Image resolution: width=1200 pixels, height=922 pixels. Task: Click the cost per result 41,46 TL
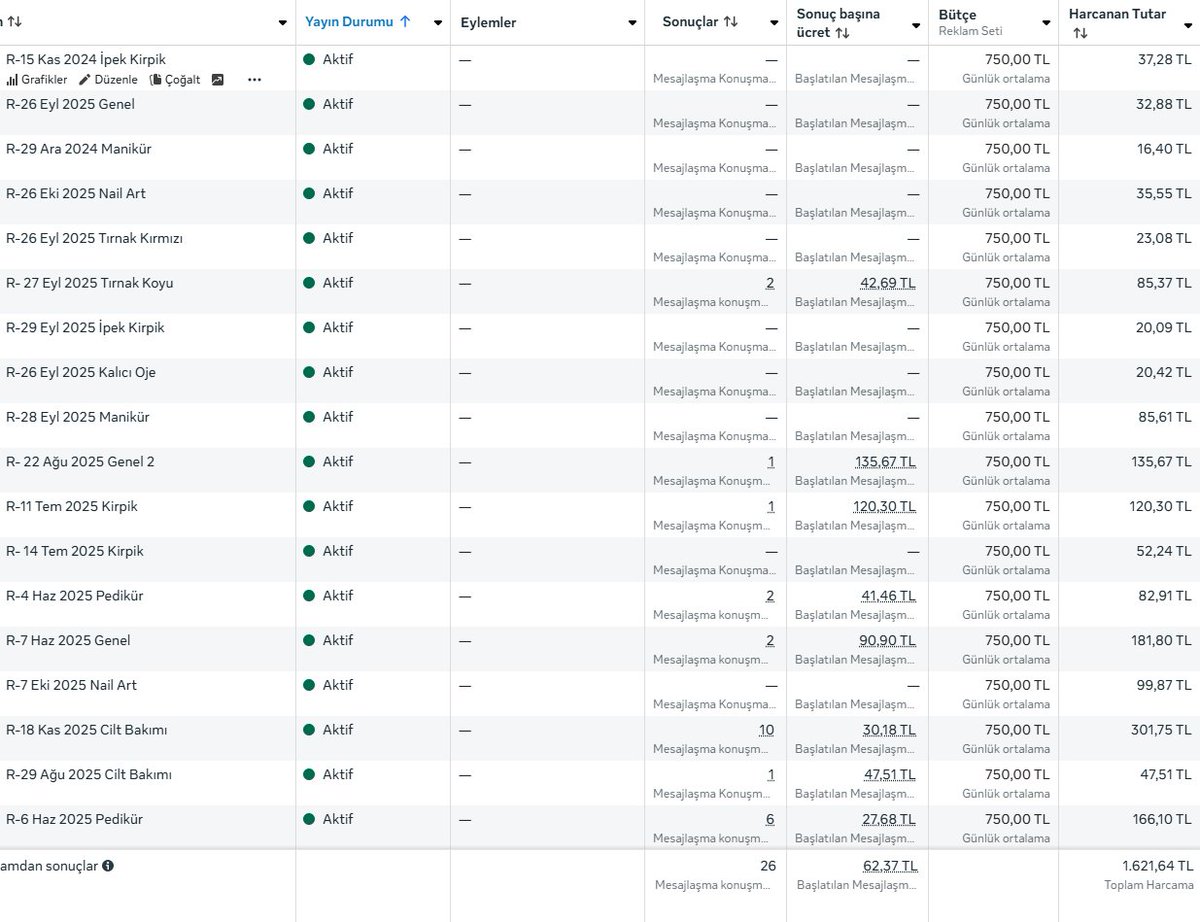[889, 596]
